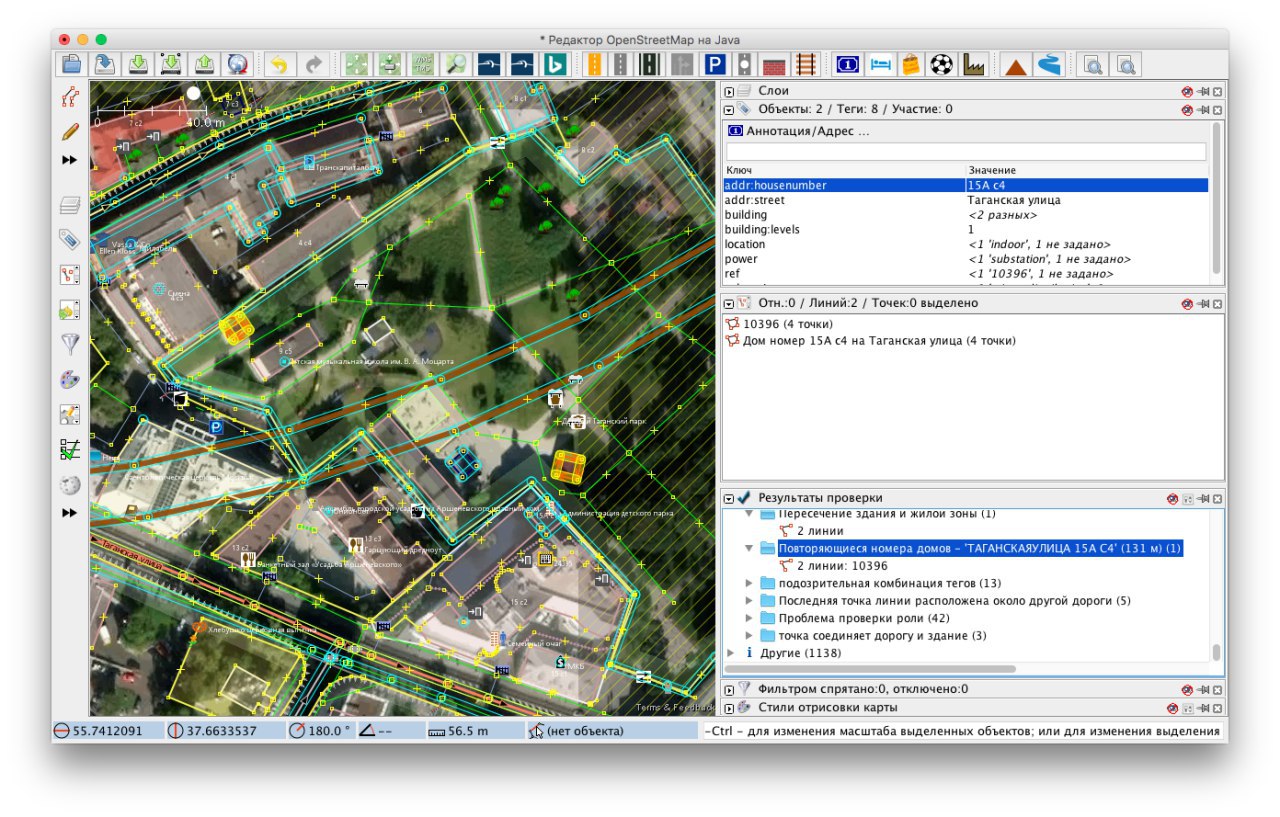The width and height of the screenshot is (1280, 817).
Task: Open the filter funnel panel from sidebar
Action: pyautogui.click(x=69, y=344)
